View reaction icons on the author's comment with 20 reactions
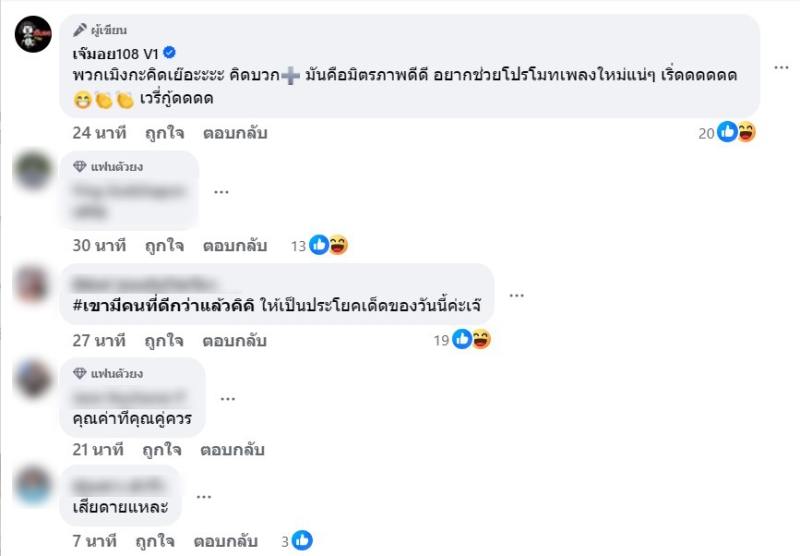The image size is (800, 556). click(x=736, y=132)
